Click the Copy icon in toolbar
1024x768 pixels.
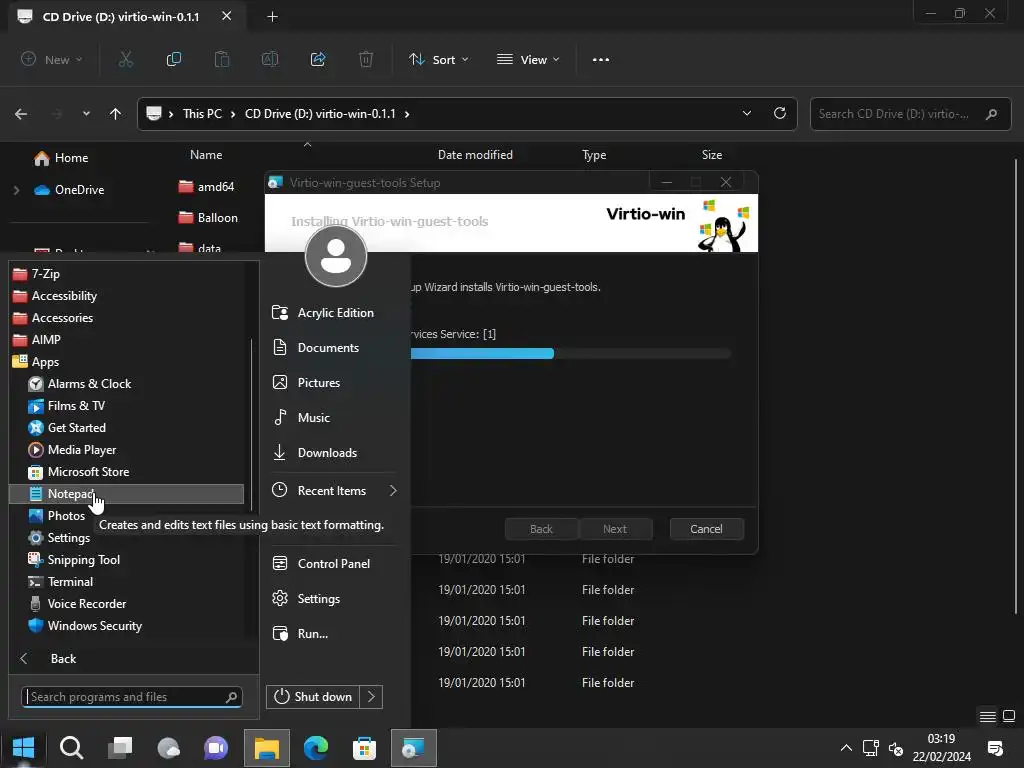pyautogui.click(x=174, y=59)
